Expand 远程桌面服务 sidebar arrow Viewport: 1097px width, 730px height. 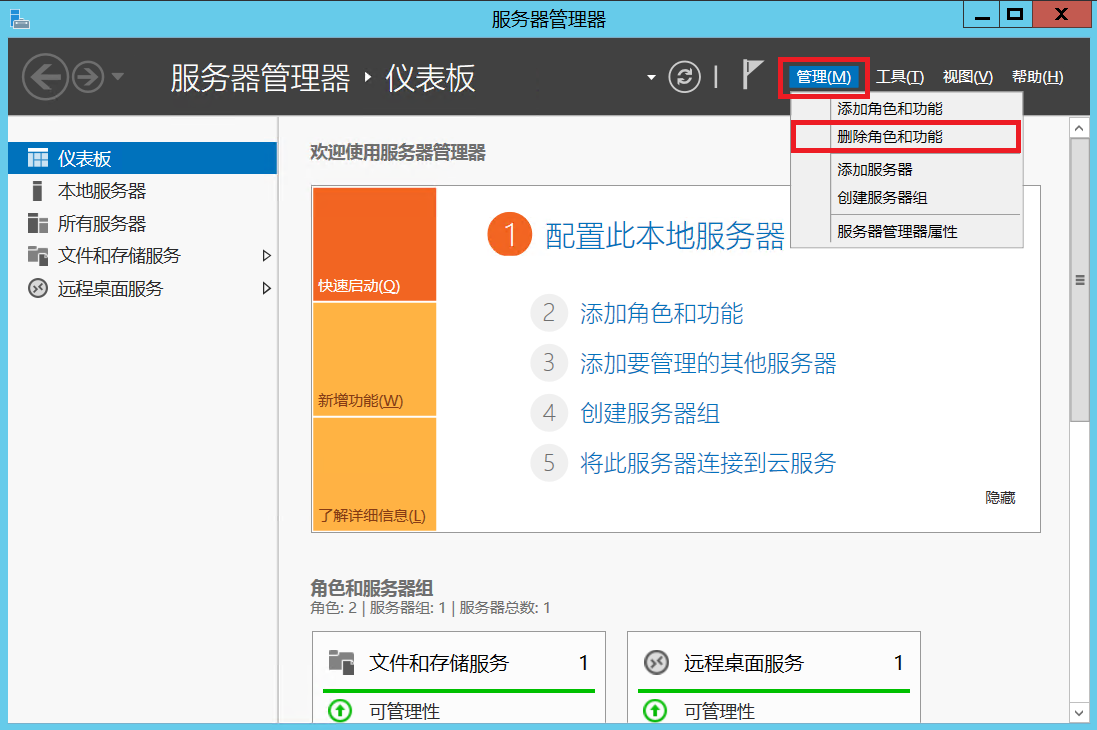pyautogui.click(x=266, y=289)
